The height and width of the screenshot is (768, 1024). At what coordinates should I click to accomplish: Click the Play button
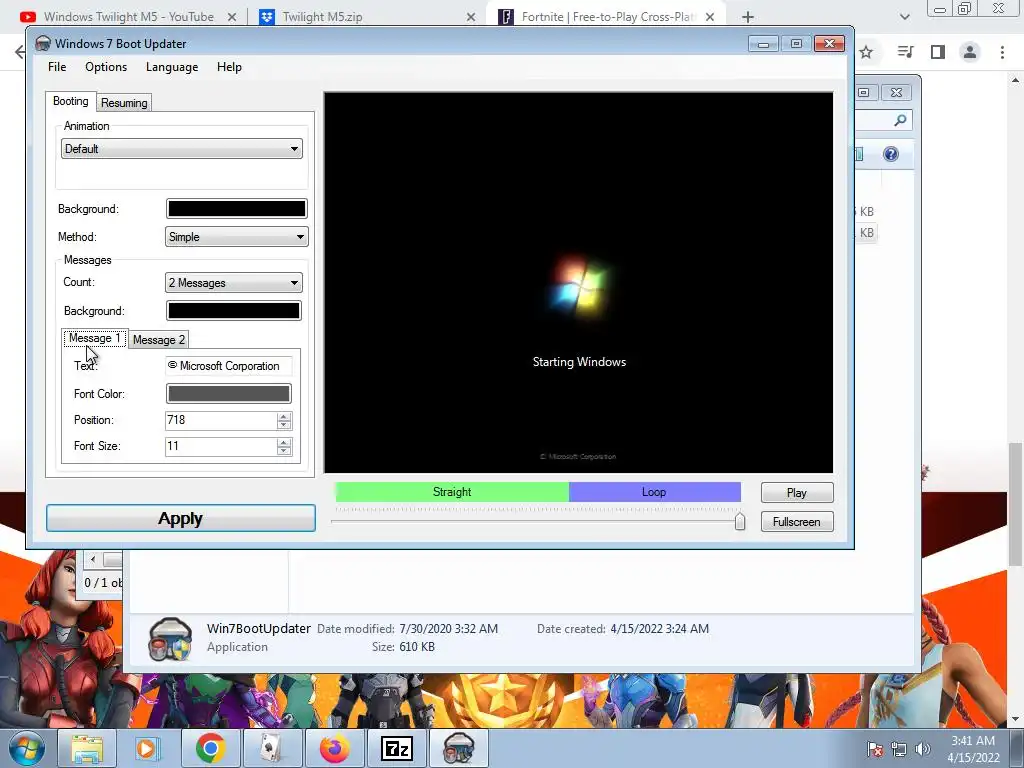(797, 492)
